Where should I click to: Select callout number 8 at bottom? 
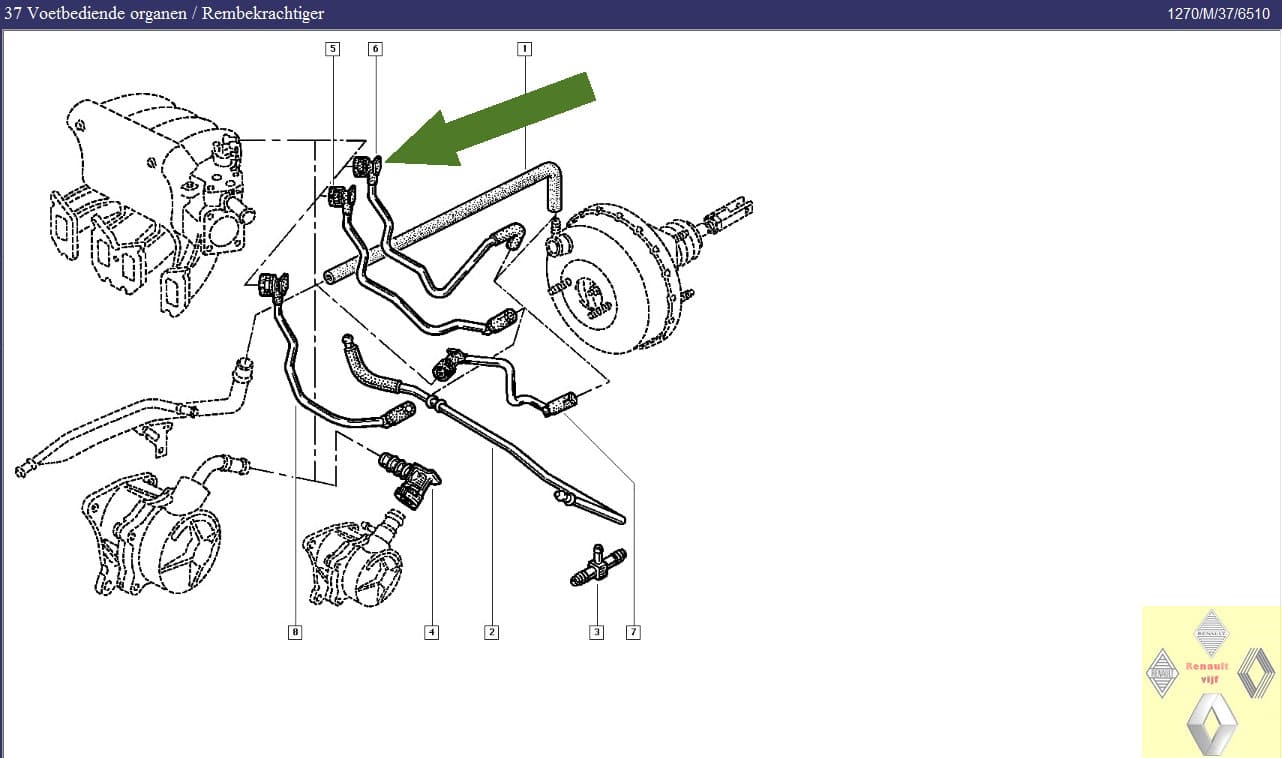pos(295,632)
